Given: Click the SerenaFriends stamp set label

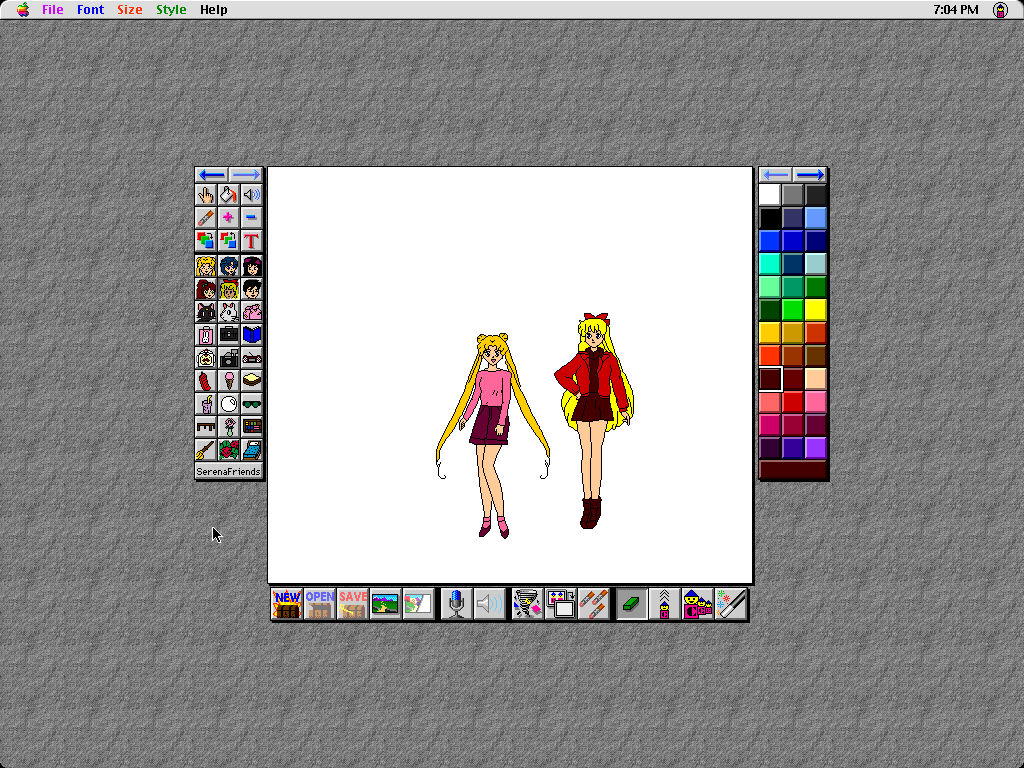Looking at the screenshot, I should 229,472.
